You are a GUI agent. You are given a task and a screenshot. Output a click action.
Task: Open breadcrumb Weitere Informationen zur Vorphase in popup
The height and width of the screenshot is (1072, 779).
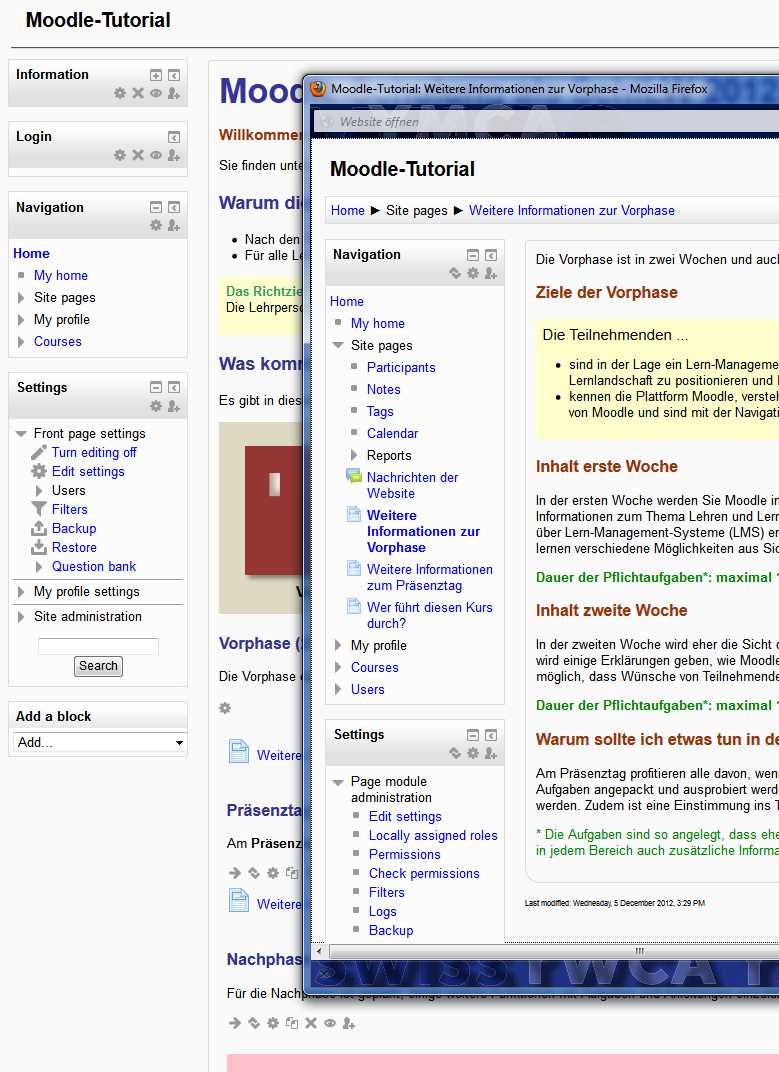[572, 211]
